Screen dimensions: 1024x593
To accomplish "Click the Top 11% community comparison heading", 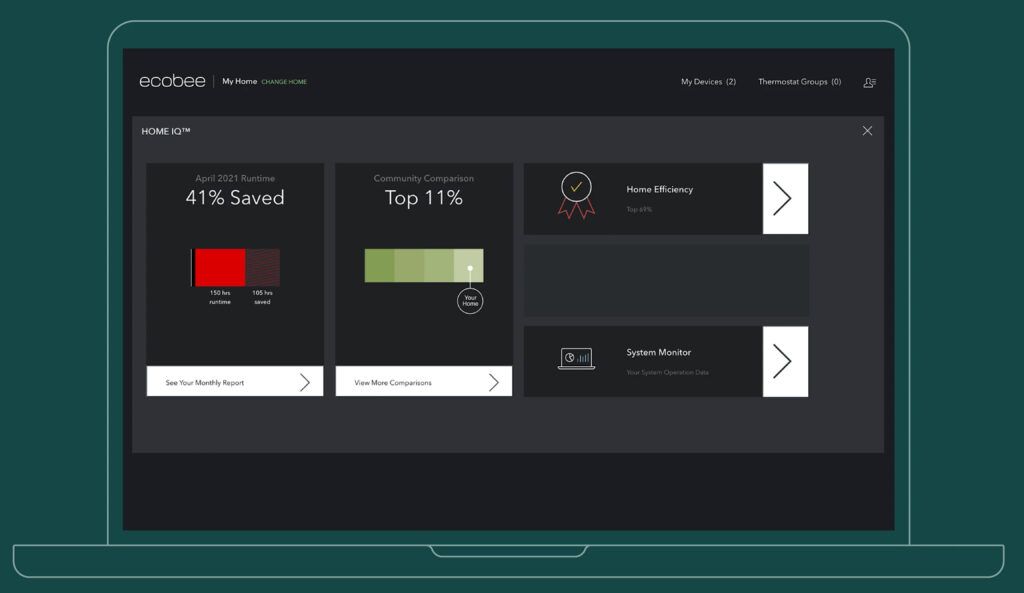I will 424,198.
